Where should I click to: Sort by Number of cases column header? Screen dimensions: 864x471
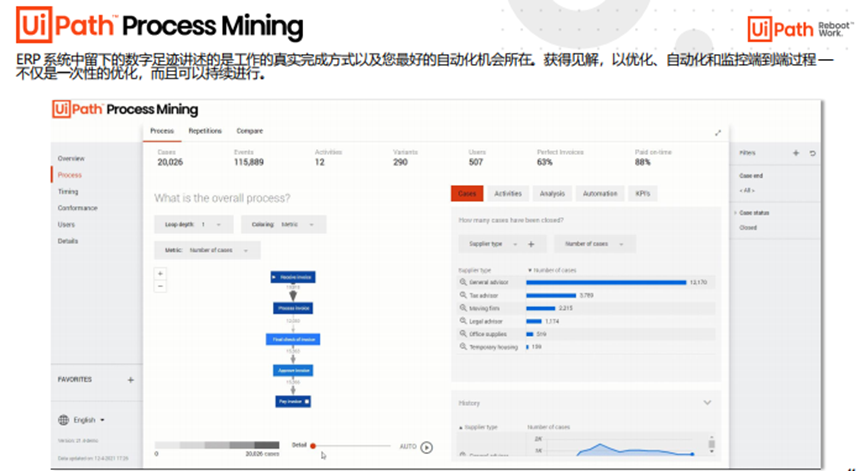pos(552,270)
